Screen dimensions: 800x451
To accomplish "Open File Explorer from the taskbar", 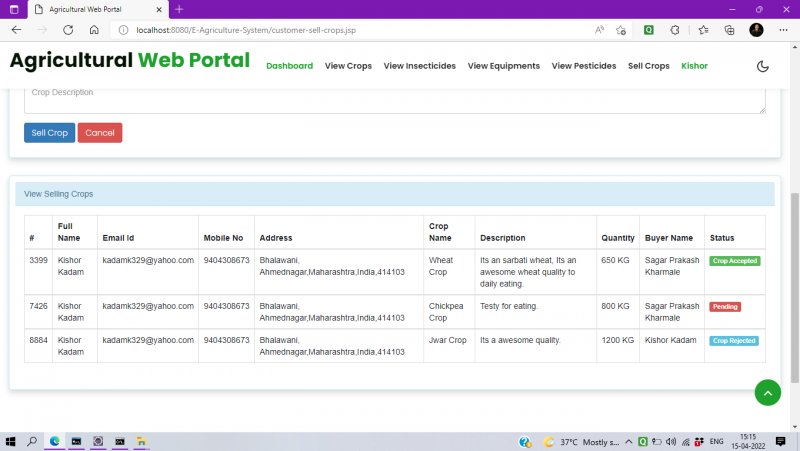I will [141, 441].
